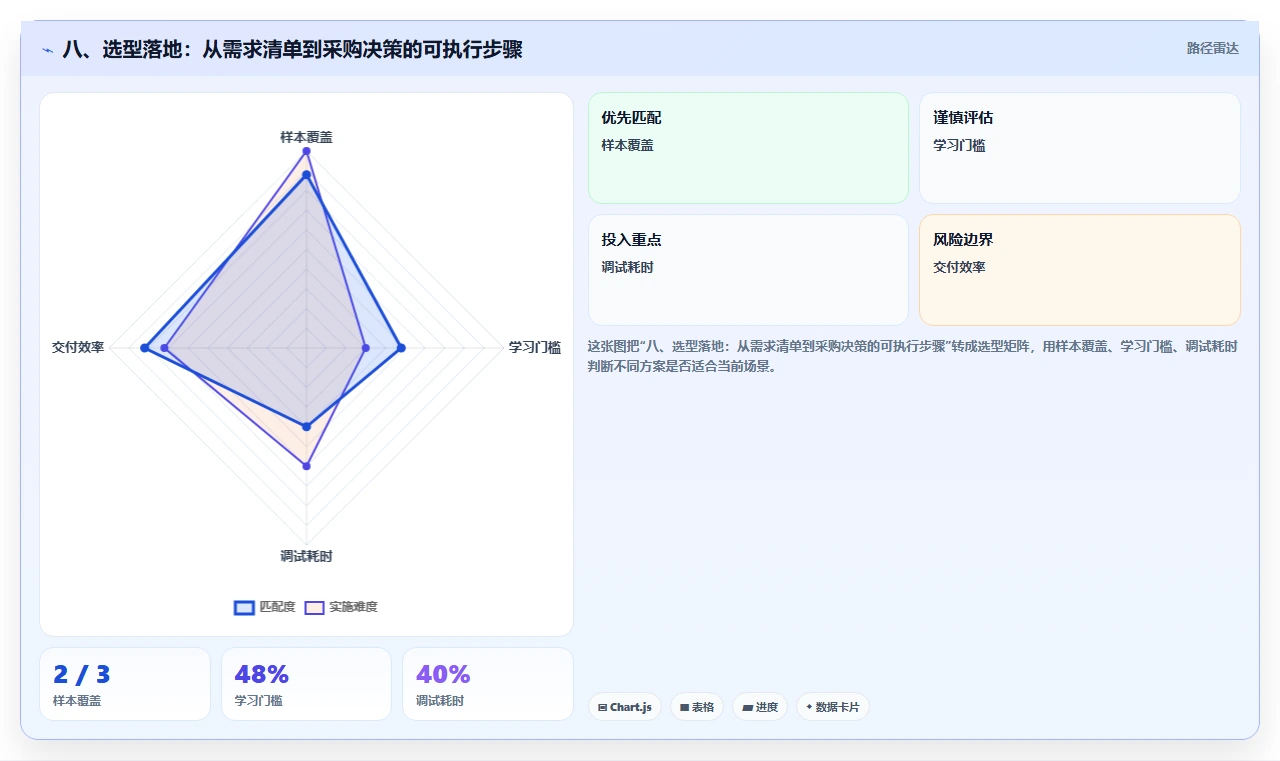
Task: Click the 路径雷达 label in the header
Action: coord(1212,48)
